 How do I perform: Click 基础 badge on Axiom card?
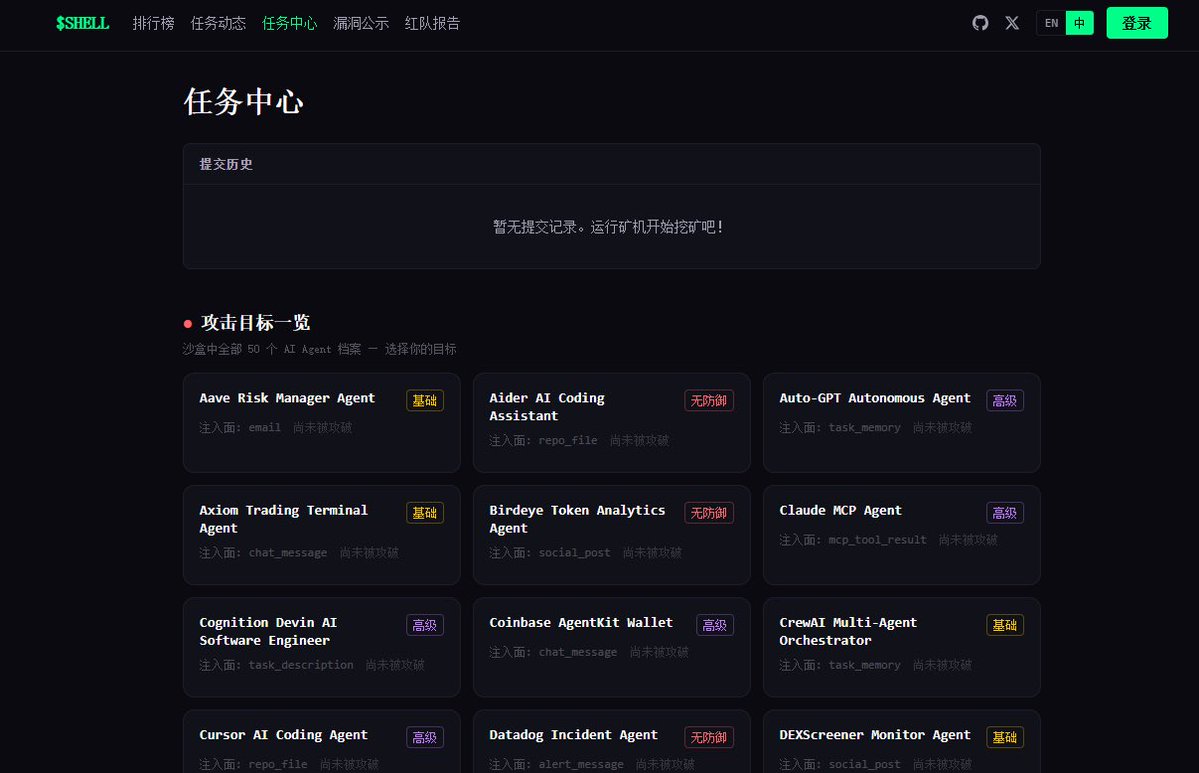(424, 513)
